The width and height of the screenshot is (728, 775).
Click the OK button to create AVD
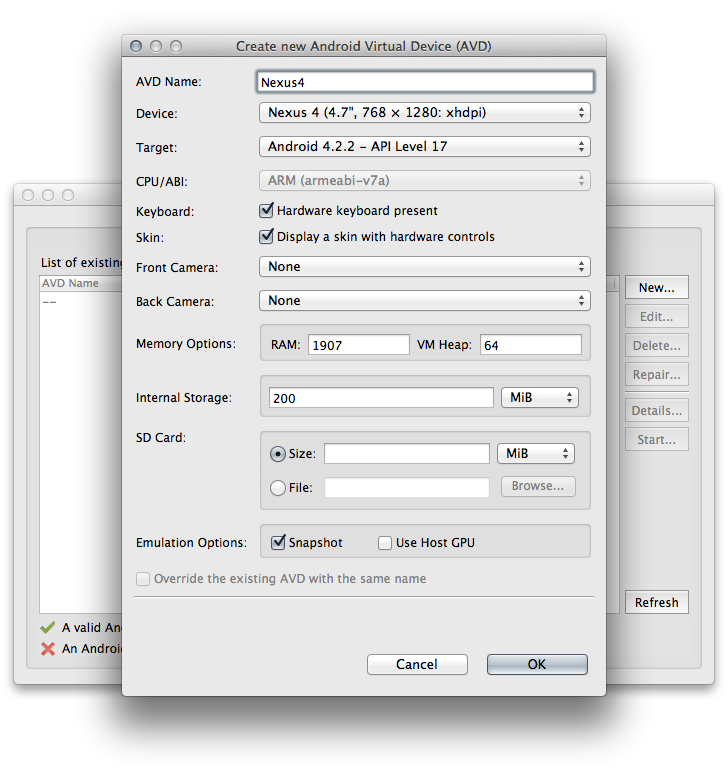(537, 665)
